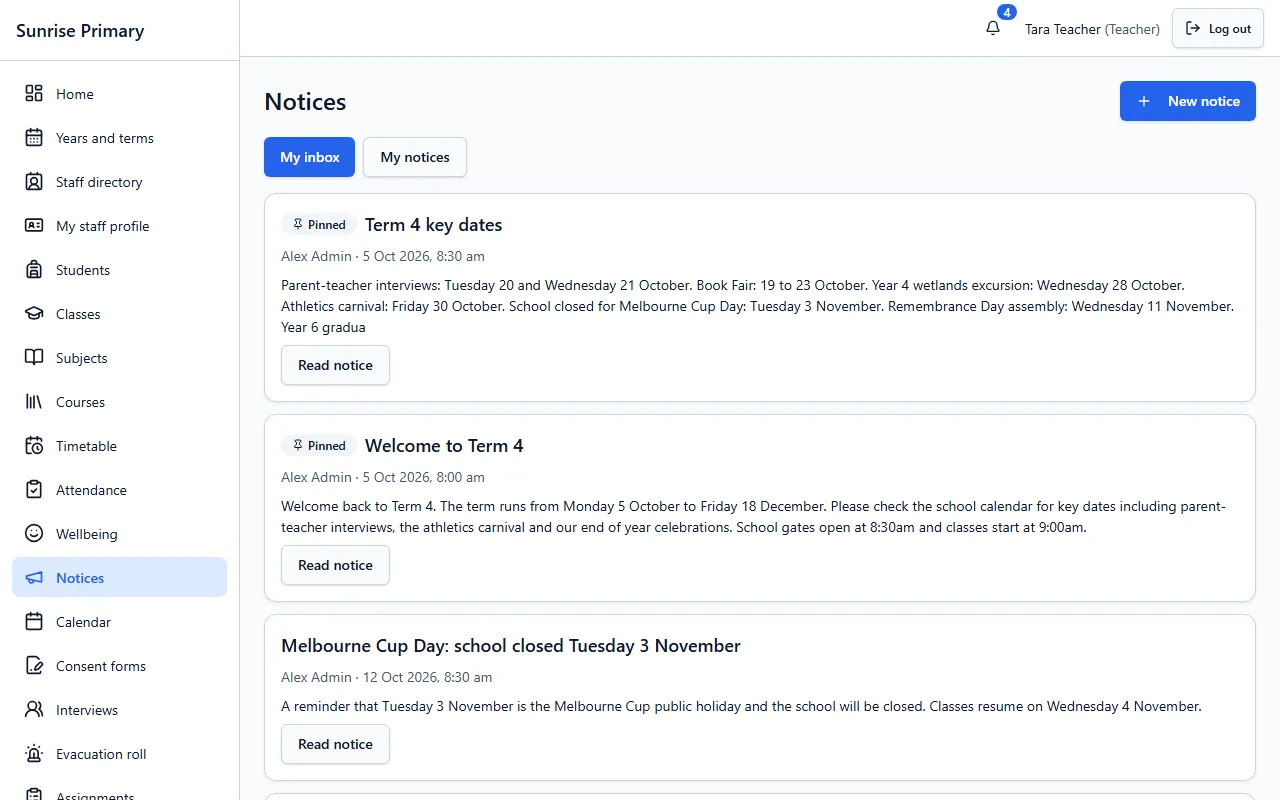Click the Home dashboard icon
This screenshot has height=800, width=1280.
point(34,94)
